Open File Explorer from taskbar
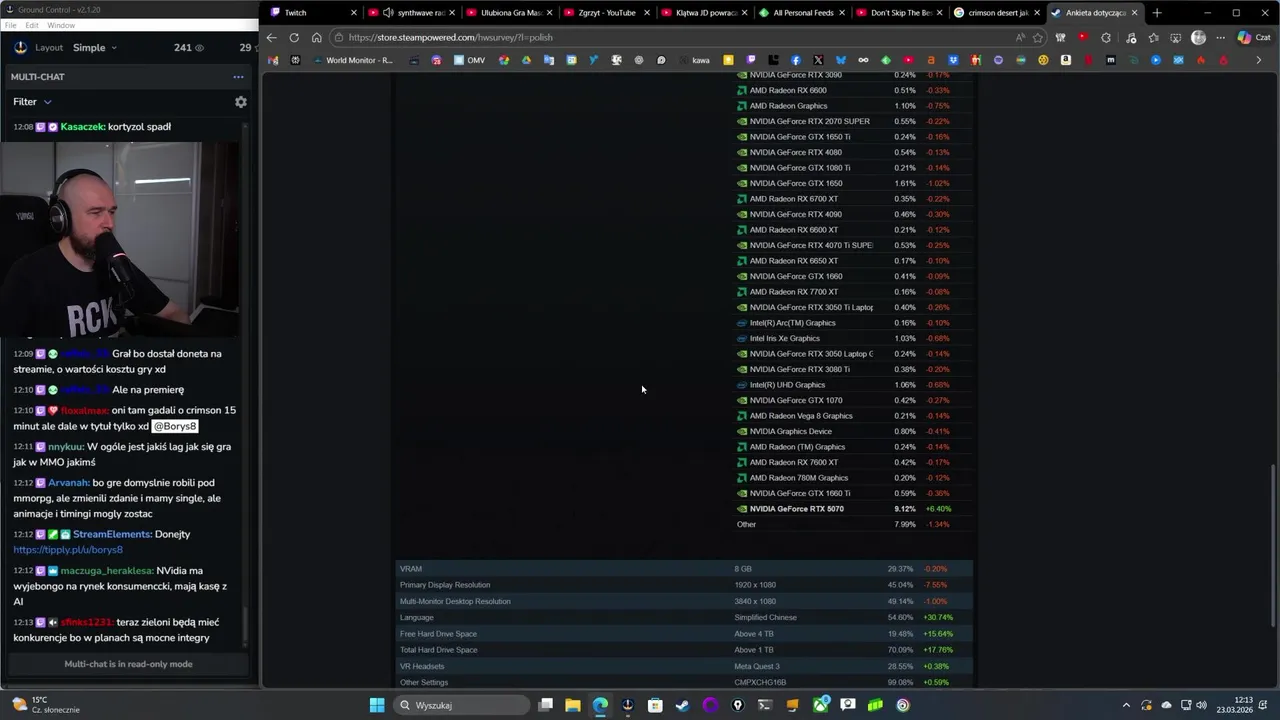The image size is (1280, 720). click(x=573, y=705)
